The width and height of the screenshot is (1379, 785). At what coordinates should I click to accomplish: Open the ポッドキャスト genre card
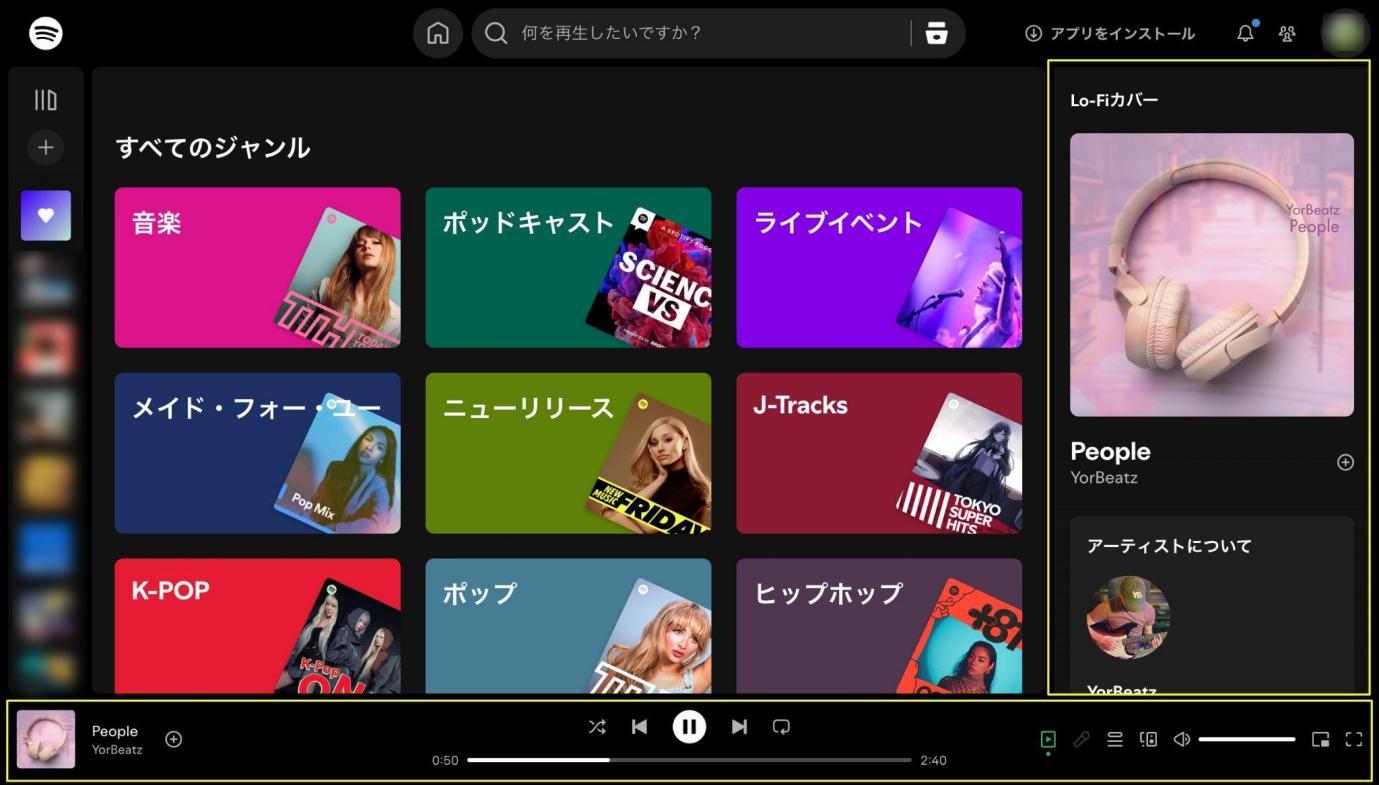(569, 268)
